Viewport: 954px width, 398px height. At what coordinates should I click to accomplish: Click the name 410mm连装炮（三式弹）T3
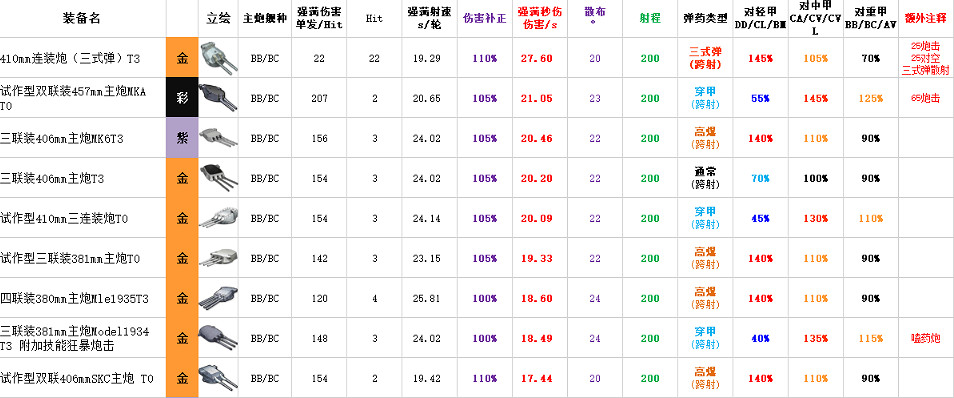70,58
